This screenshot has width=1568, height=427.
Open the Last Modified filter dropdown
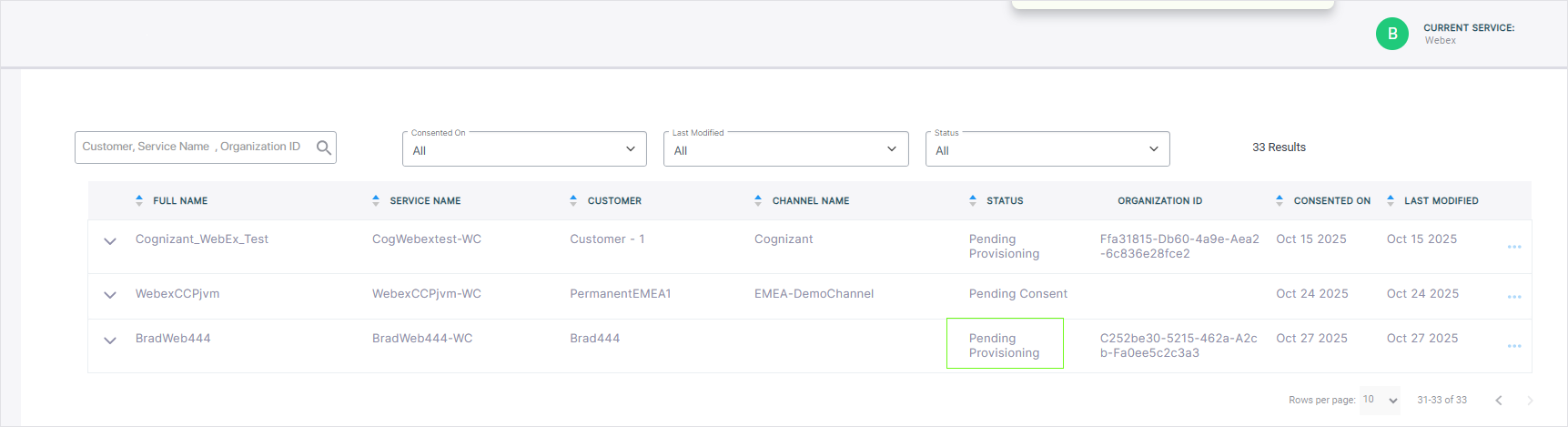click(x=786, y=149)
